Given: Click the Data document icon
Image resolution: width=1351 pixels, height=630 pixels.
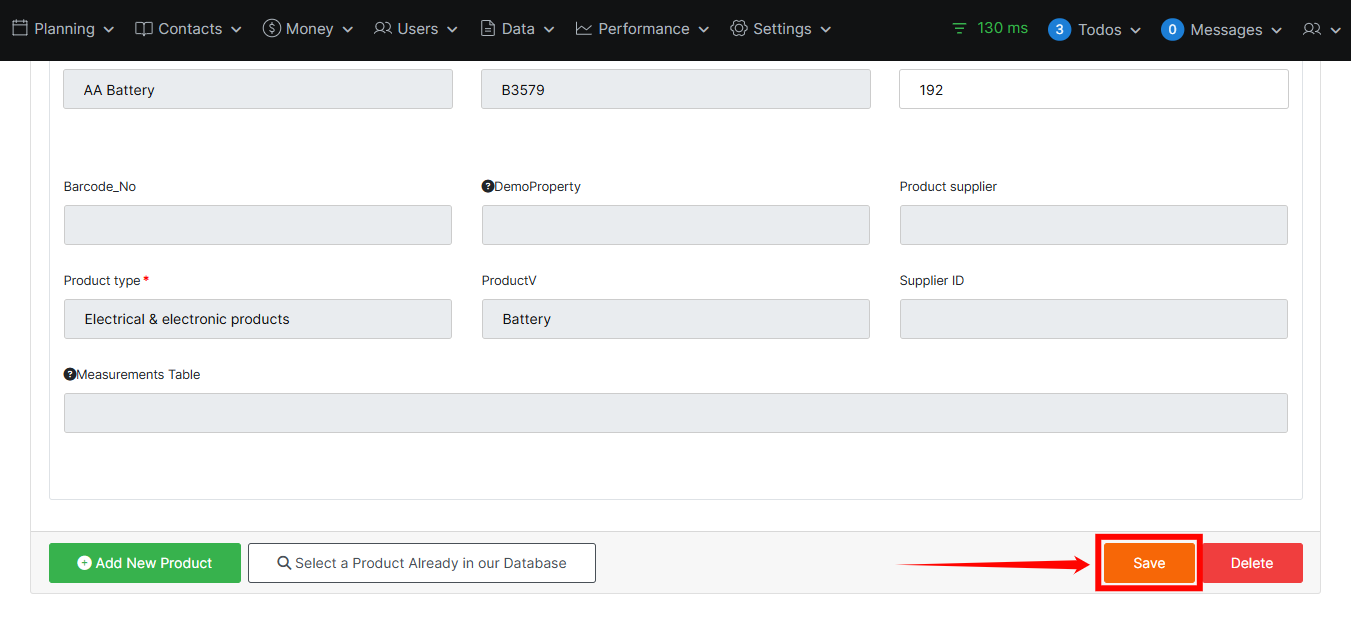Looking at the screenshot, I should pos(488,29).
